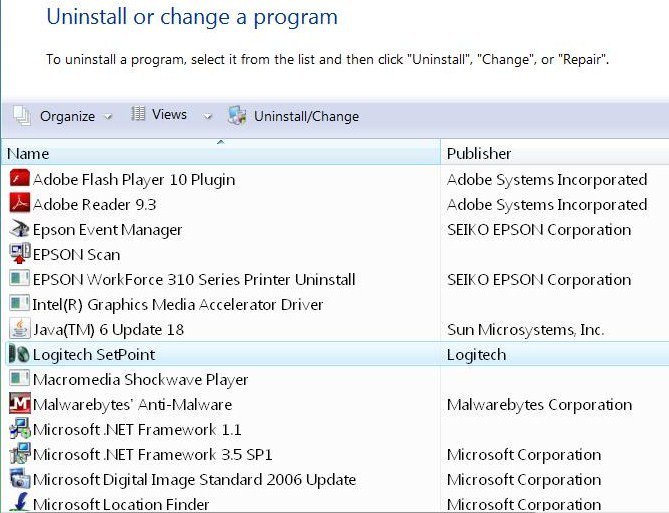Click the Views toolbar icon
Viewport: 669px width, 513px height.
[138, 114]
